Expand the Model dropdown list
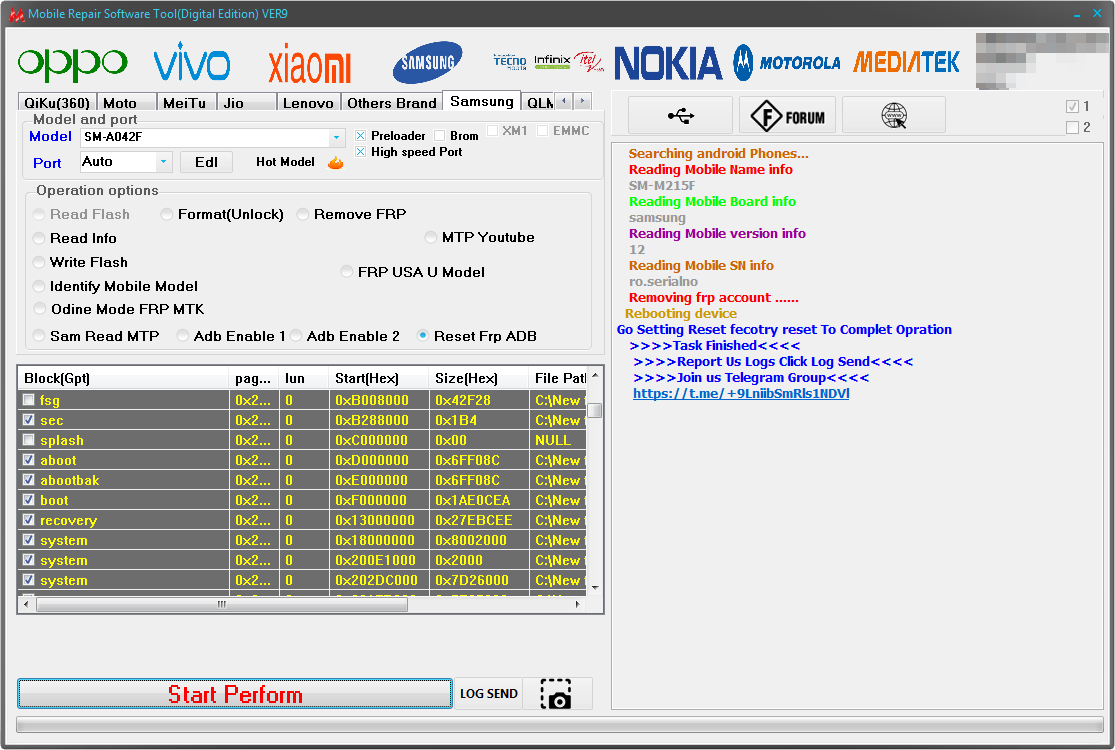This screenshot has width=1115, height=750. pos(336,138)
